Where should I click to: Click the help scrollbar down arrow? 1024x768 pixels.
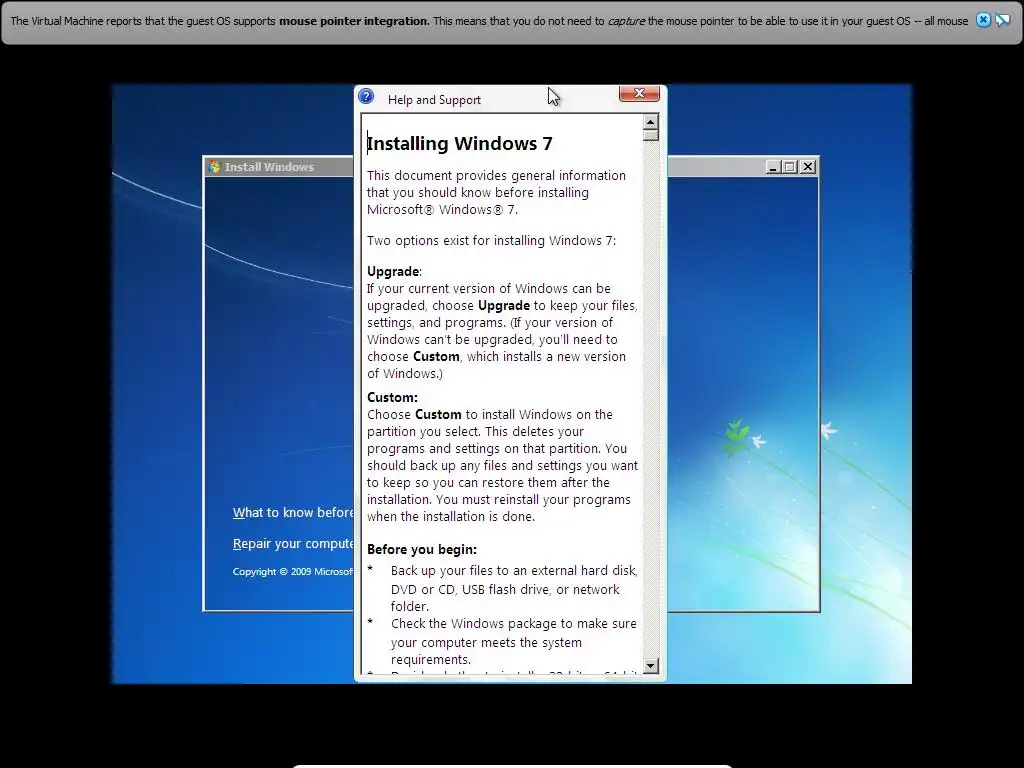pyautogui.click(x=650, y=666)
